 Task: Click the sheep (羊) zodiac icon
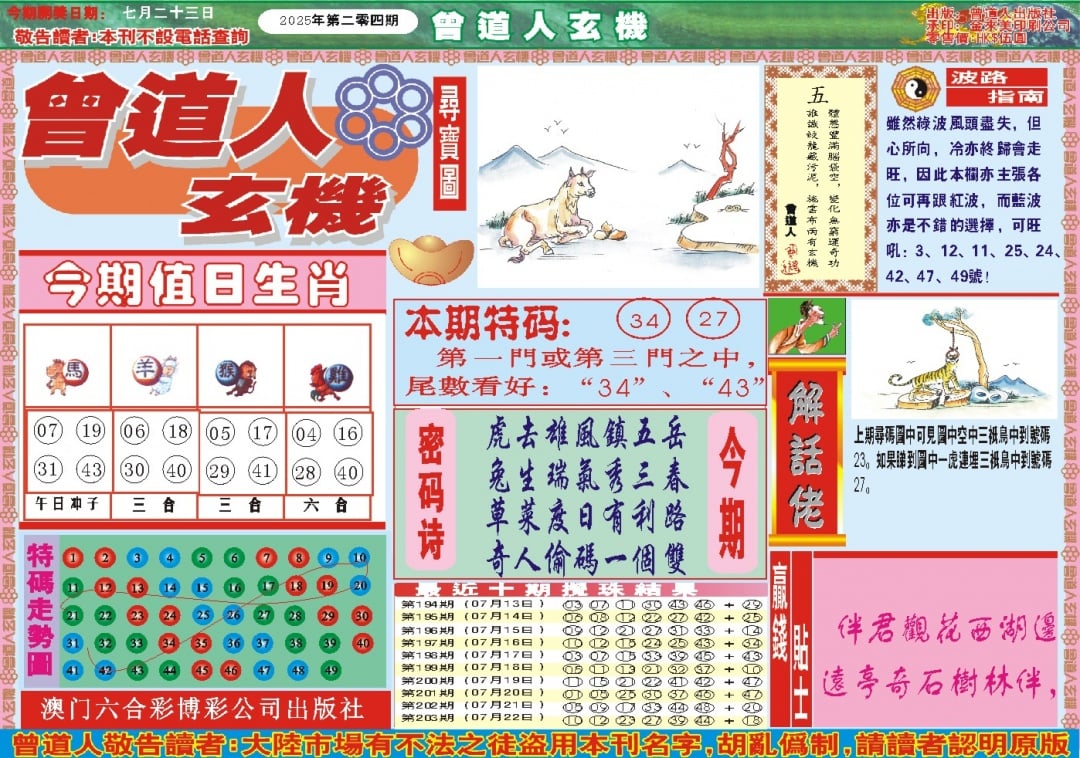click(x=154, y=374)
